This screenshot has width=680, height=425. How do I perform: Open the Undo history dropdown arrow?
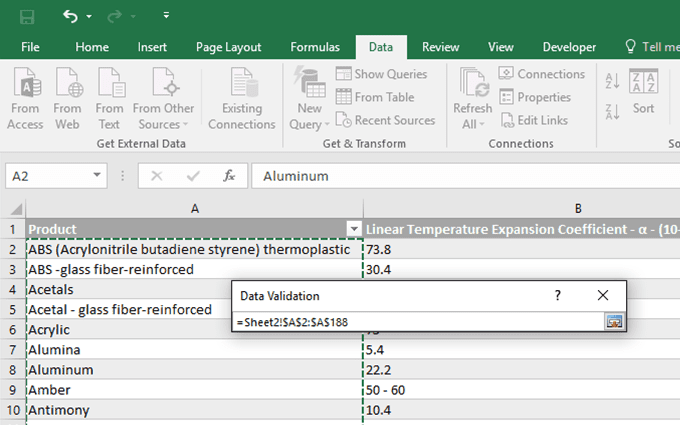89,16
